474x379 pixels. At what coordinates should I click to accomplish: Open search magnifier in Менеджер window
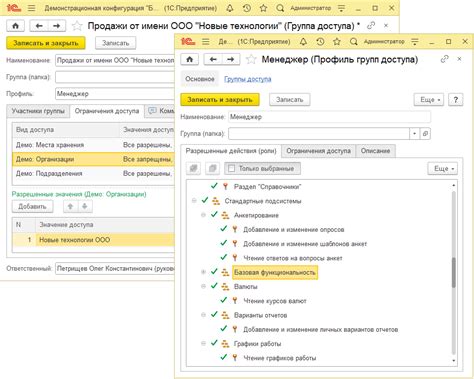coord(354,42)
